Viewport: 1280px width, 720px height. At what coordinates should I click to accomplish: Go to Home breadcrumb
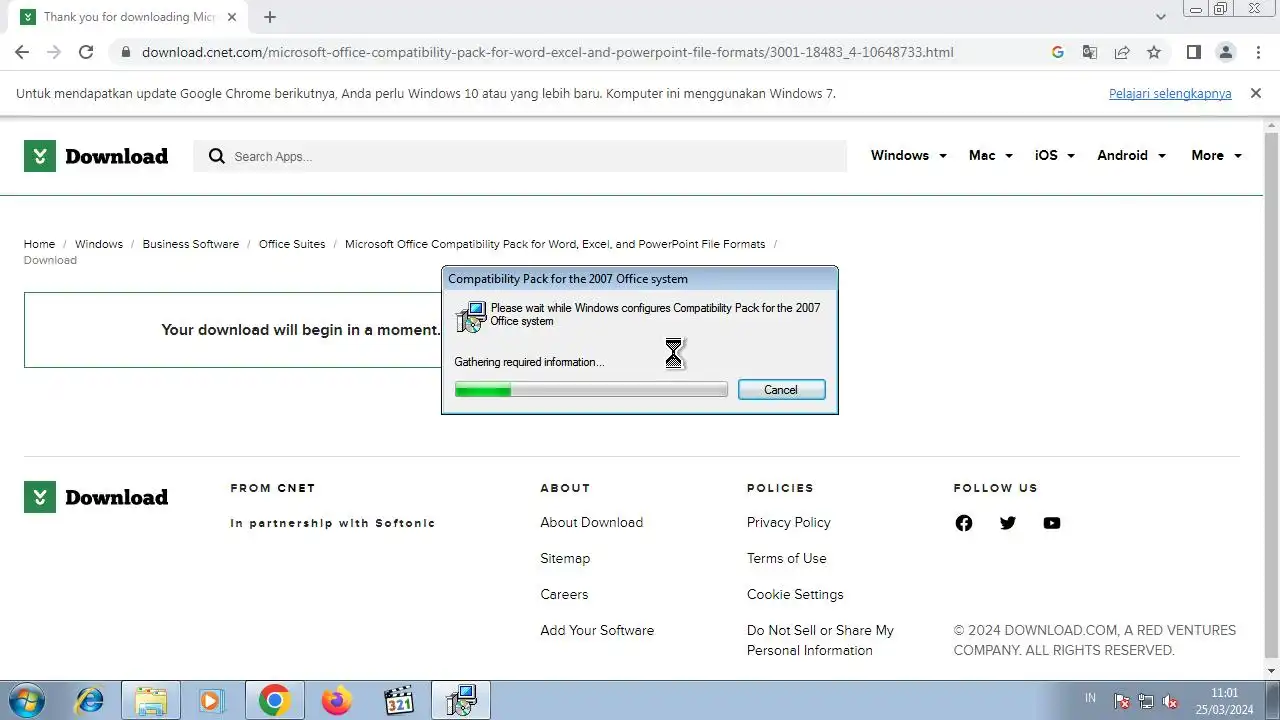39,244
